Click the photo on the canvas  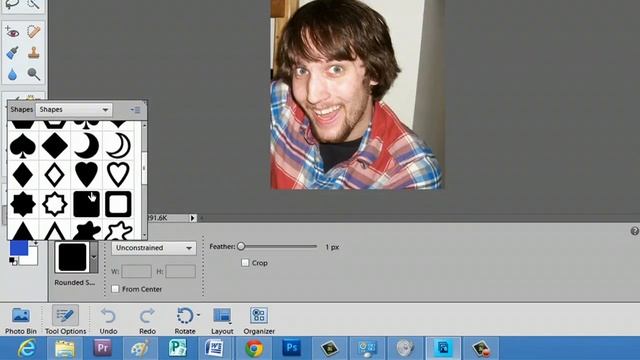[357, 94]
